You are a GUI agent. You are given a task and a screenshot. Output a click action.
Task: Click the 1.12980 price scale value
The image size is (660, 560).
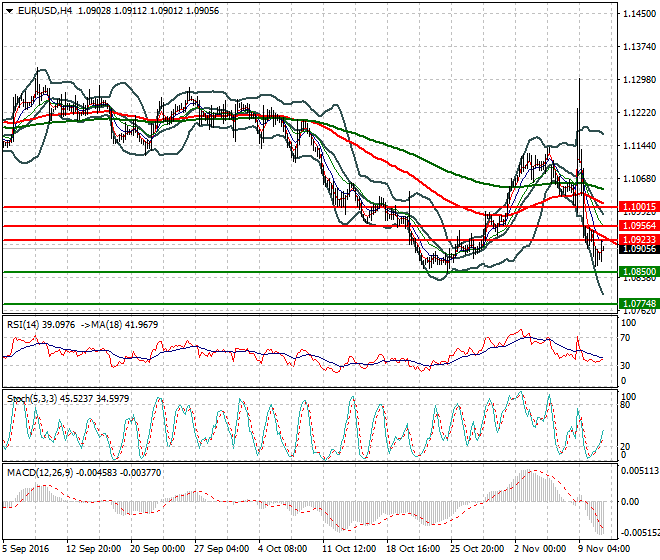[x=639, y=80]
